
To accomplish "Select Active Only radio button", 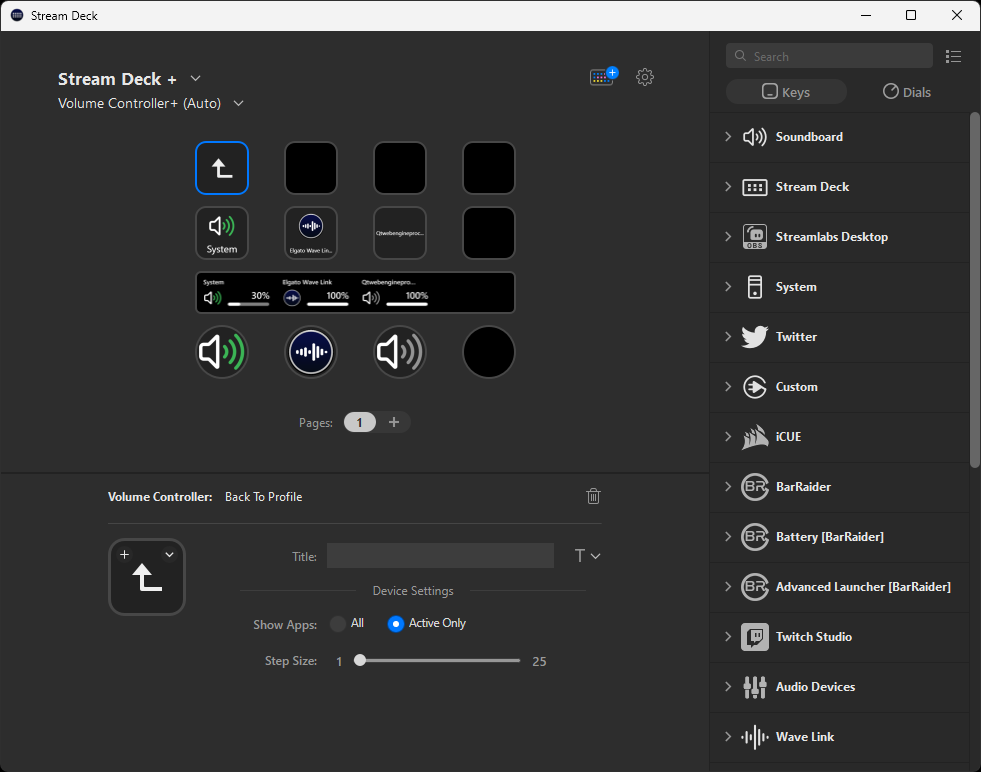I will click(x=396, y=624).
